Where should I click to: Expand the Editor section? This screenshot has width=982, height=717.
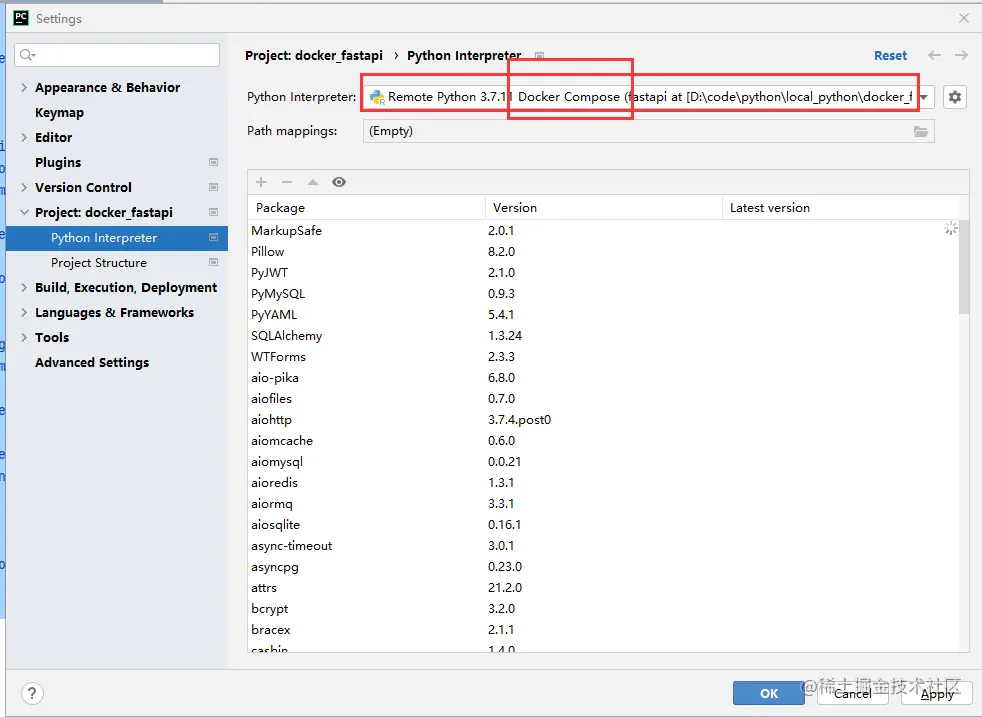point(24,137)
